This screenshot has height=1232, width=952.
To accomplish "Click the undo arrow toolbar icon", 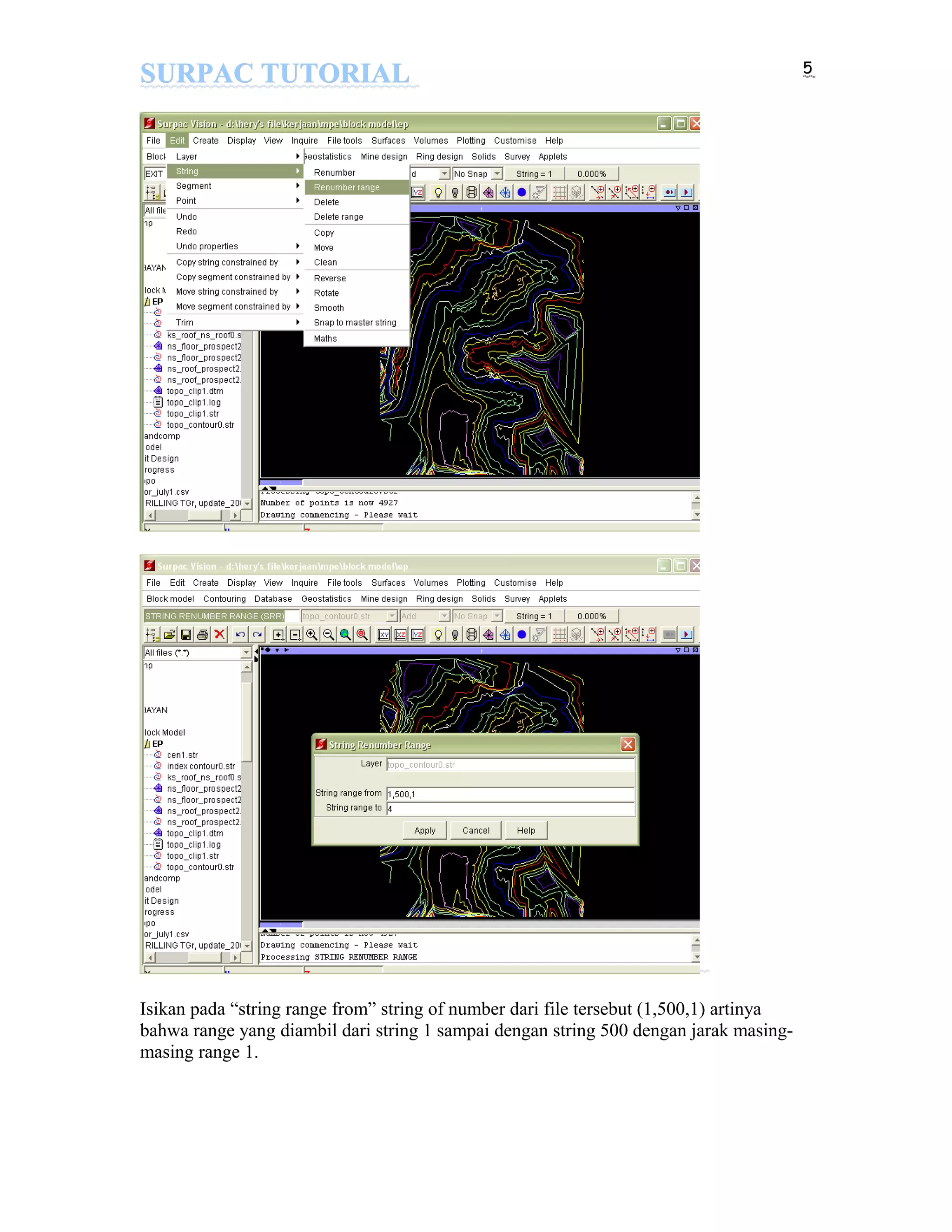I will tap(240, 635).
